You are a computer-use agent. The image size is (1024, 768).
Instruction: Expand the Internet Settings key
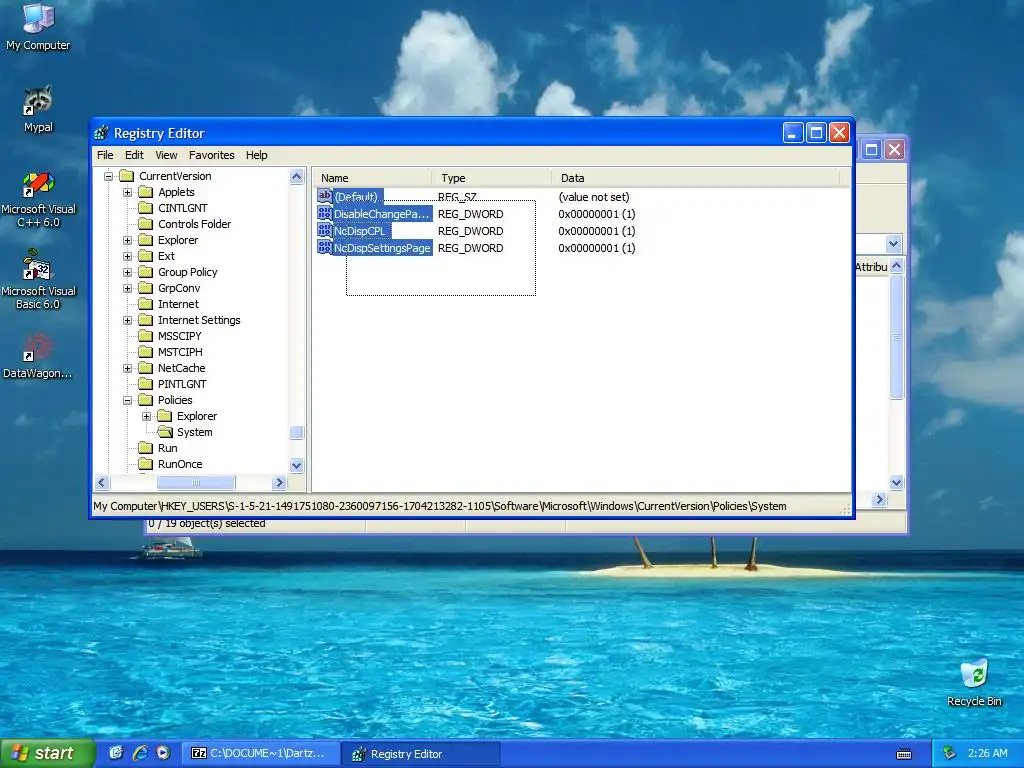[128, 320]
